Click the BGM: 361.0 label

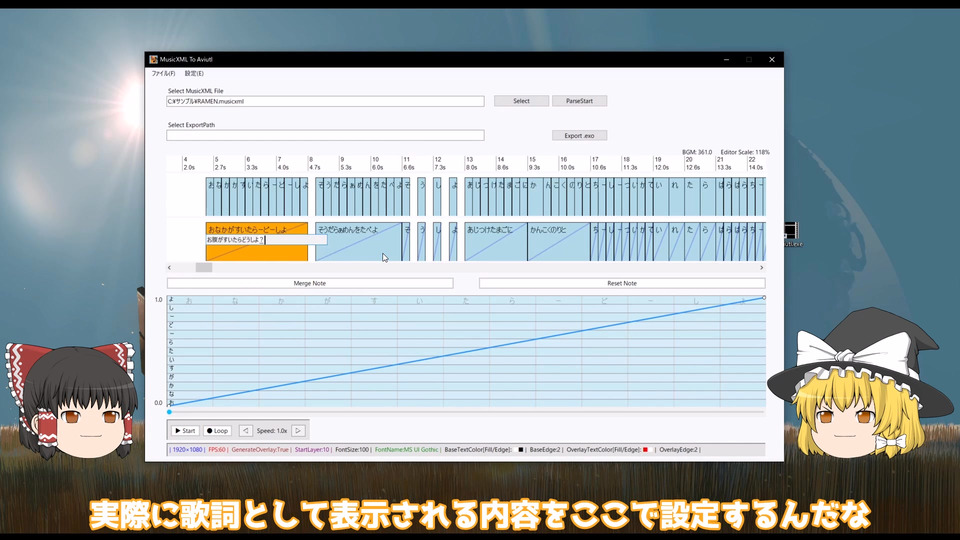tap(697, 152)
